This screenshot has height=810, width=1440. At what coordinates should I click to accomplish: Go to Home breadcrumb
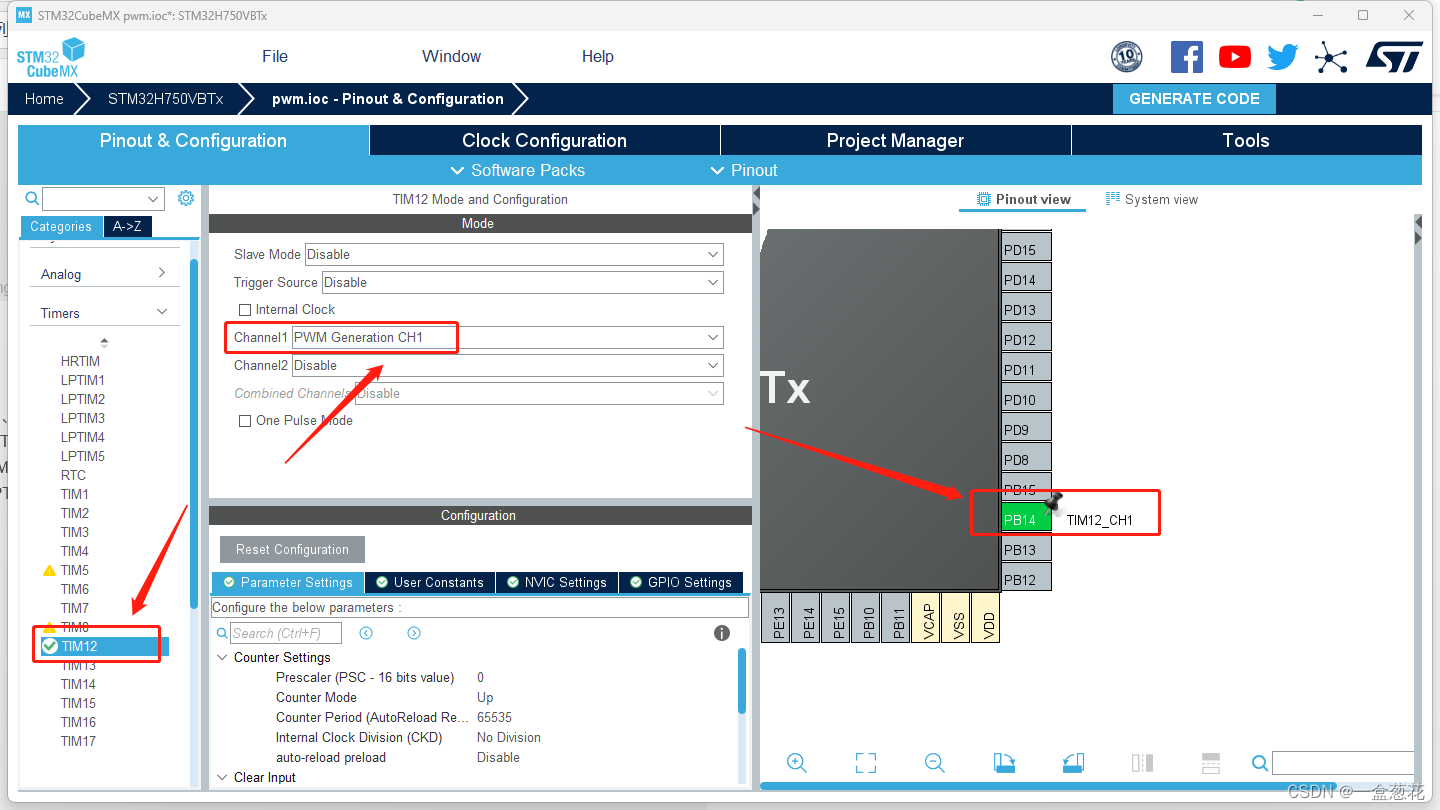(44, 99)
